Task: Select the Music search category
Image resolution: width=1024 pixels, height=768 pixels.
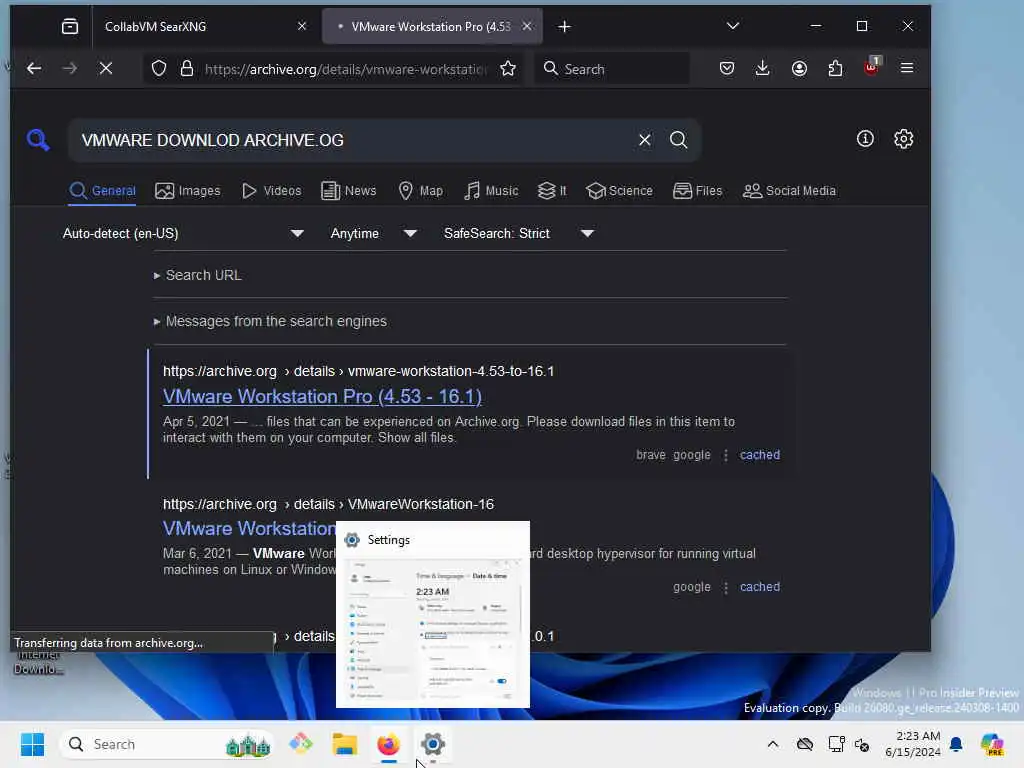Action: point(491,191)
